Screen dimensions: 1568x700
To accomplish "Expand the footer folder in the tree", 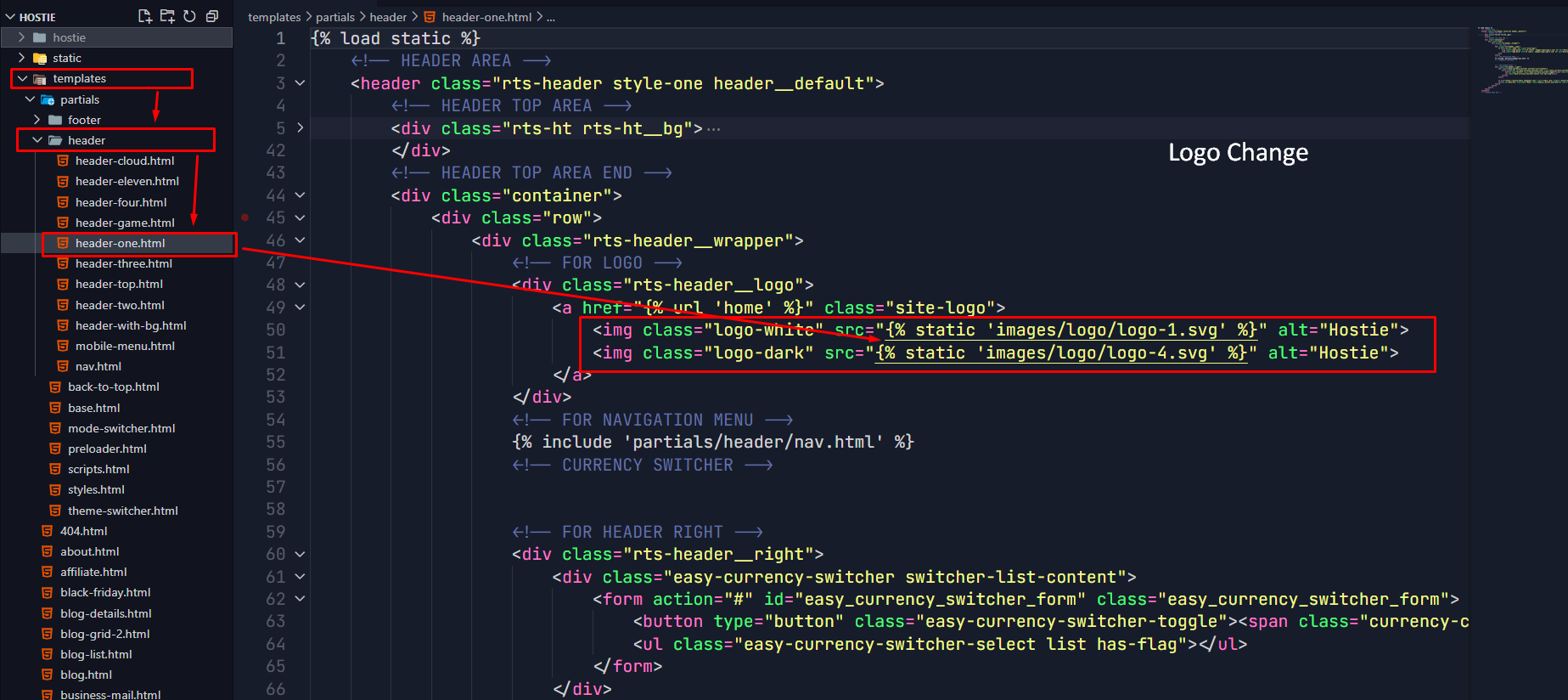I will pos(37,120).
